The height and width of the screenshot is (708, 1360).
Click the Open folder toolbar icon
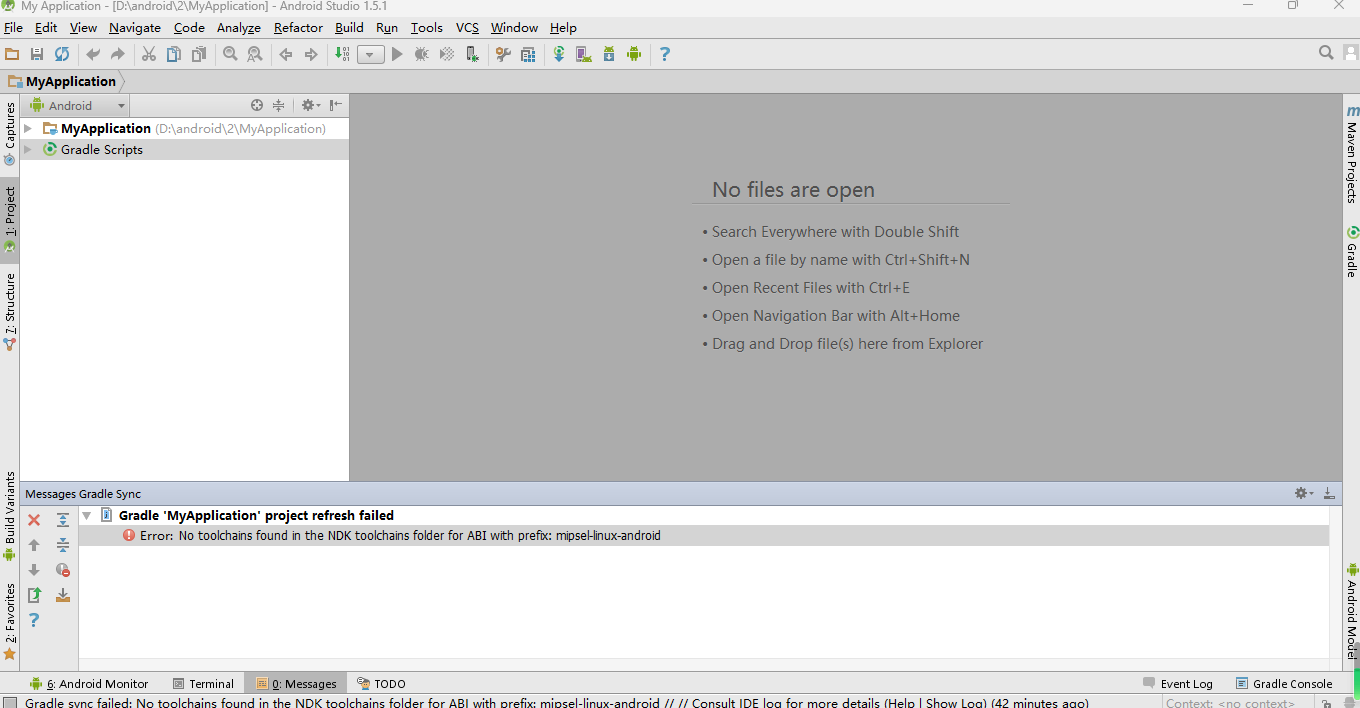coord(12,54)
